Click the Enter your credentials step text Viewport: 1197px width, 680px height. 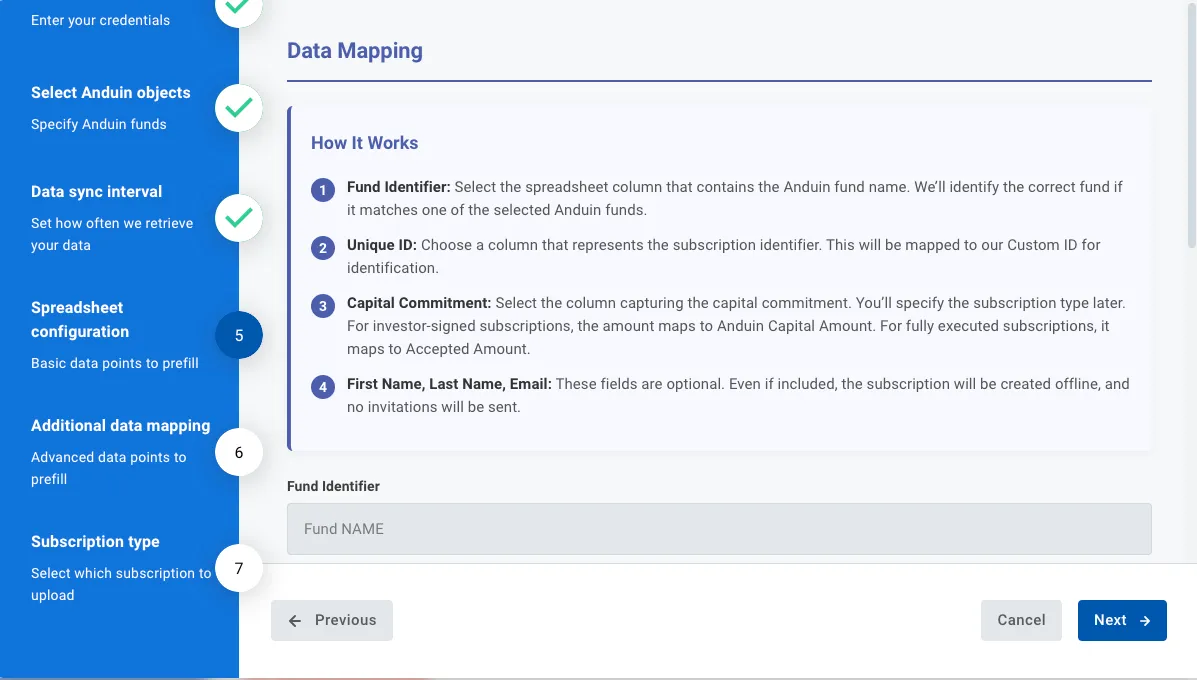[x=100, y=20]
